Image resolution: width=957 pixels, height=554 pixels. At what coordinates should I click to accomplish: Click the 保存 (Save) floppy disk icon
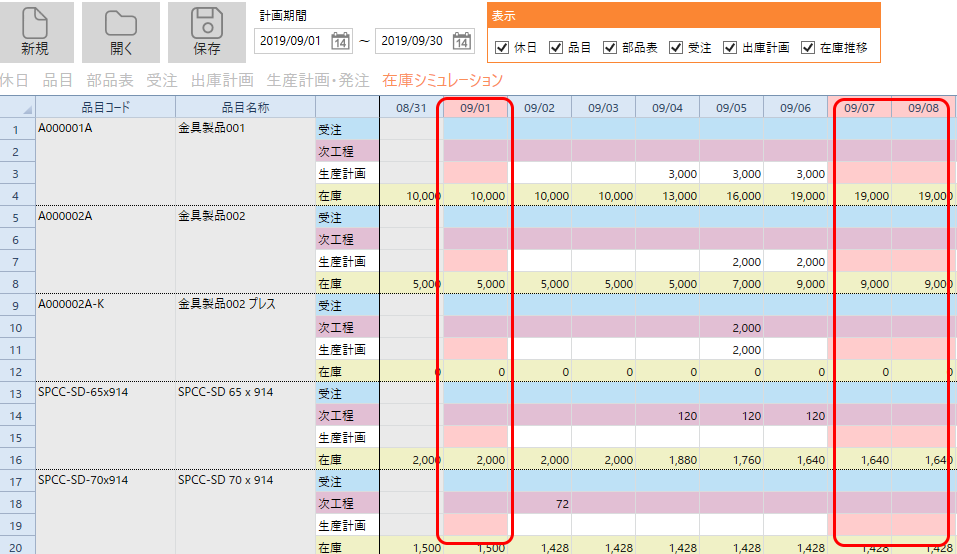click(x=207, y=23)
